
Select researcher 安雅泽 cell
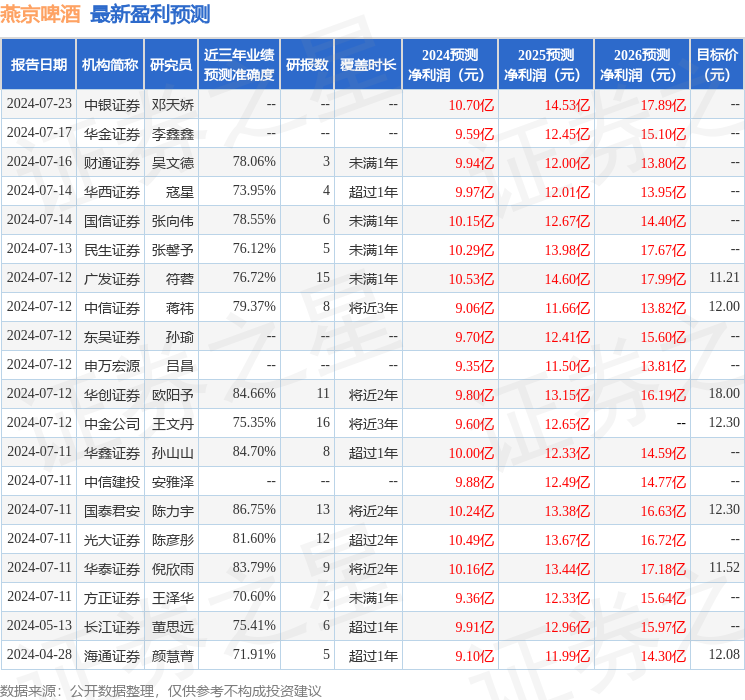tap(172, 481)
